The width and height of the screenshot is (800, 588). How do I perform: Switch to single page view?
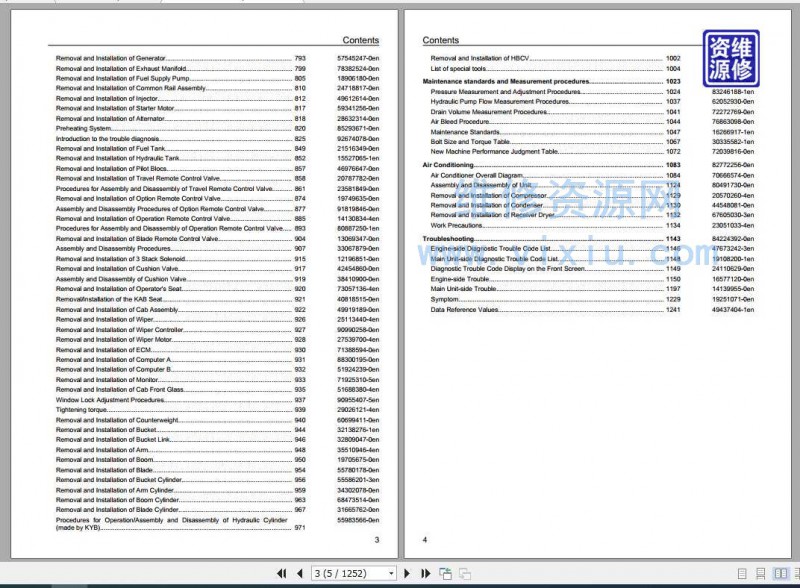pyautogui.click(x=742, y=574)
